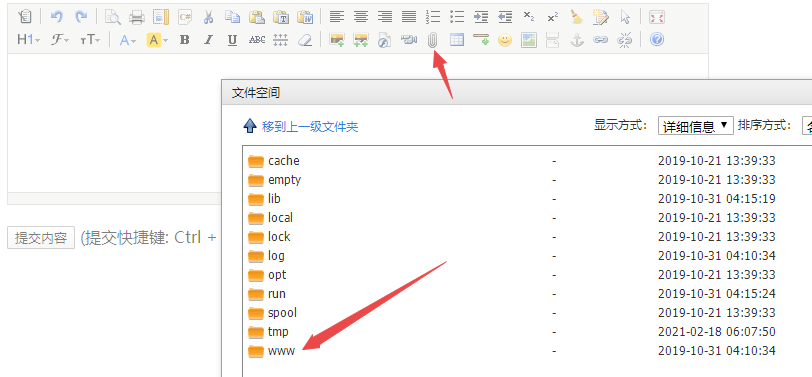Insert a numbered list

[433, 17]
